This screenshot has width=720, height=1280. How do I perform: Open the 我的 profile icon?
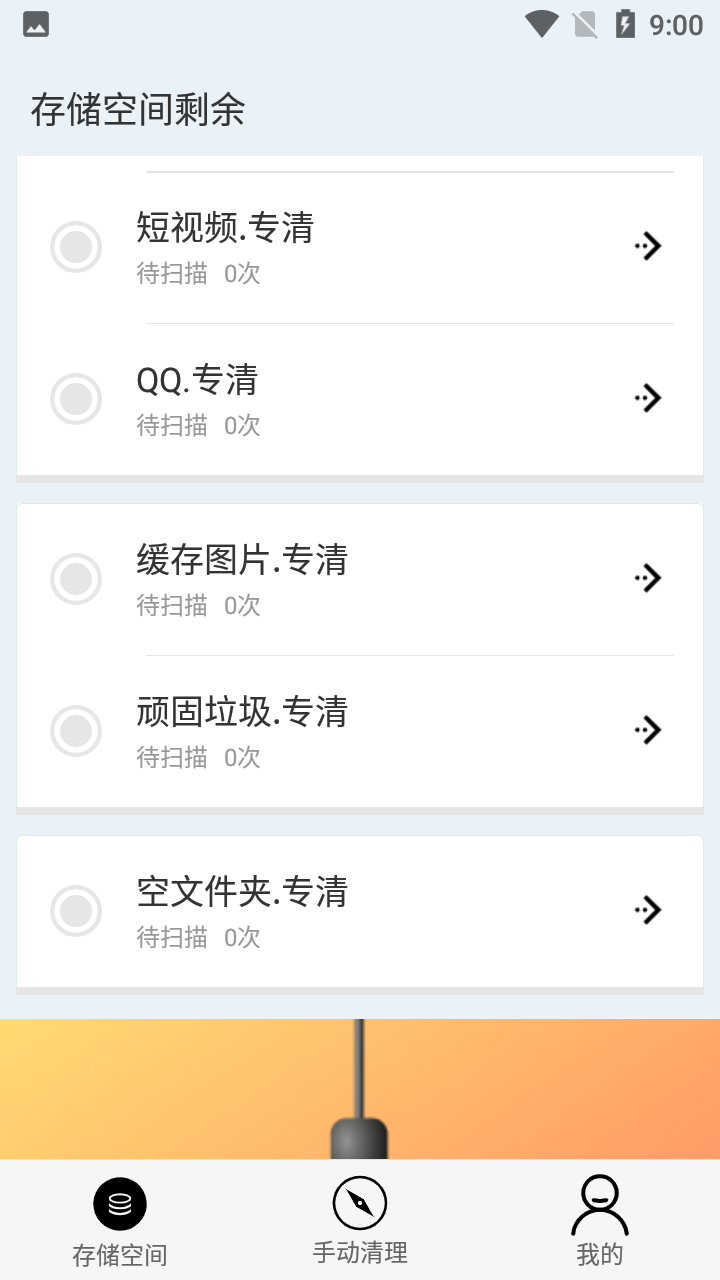[600, 1205]
